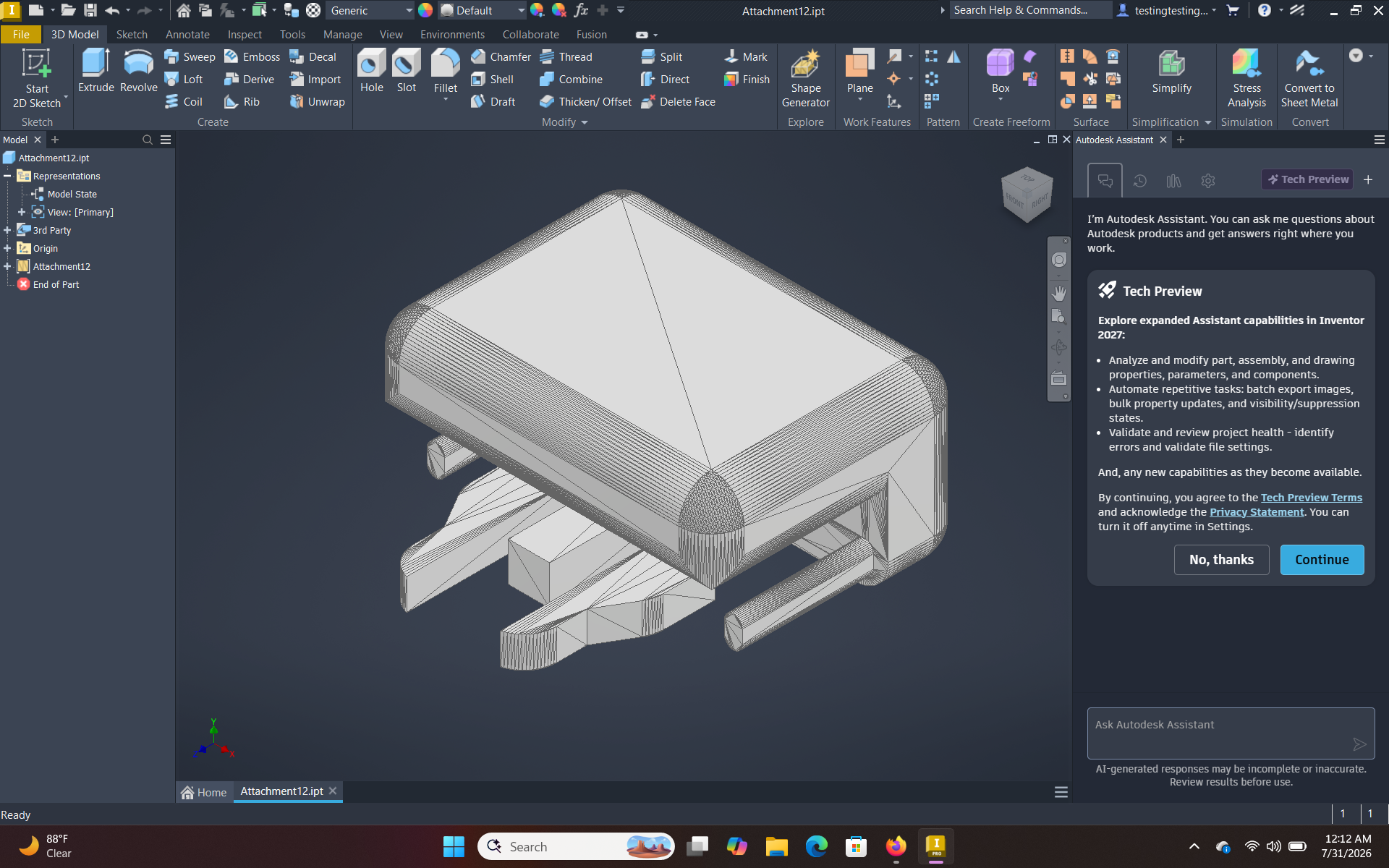Apply the Fillet tool

(446, 71)
